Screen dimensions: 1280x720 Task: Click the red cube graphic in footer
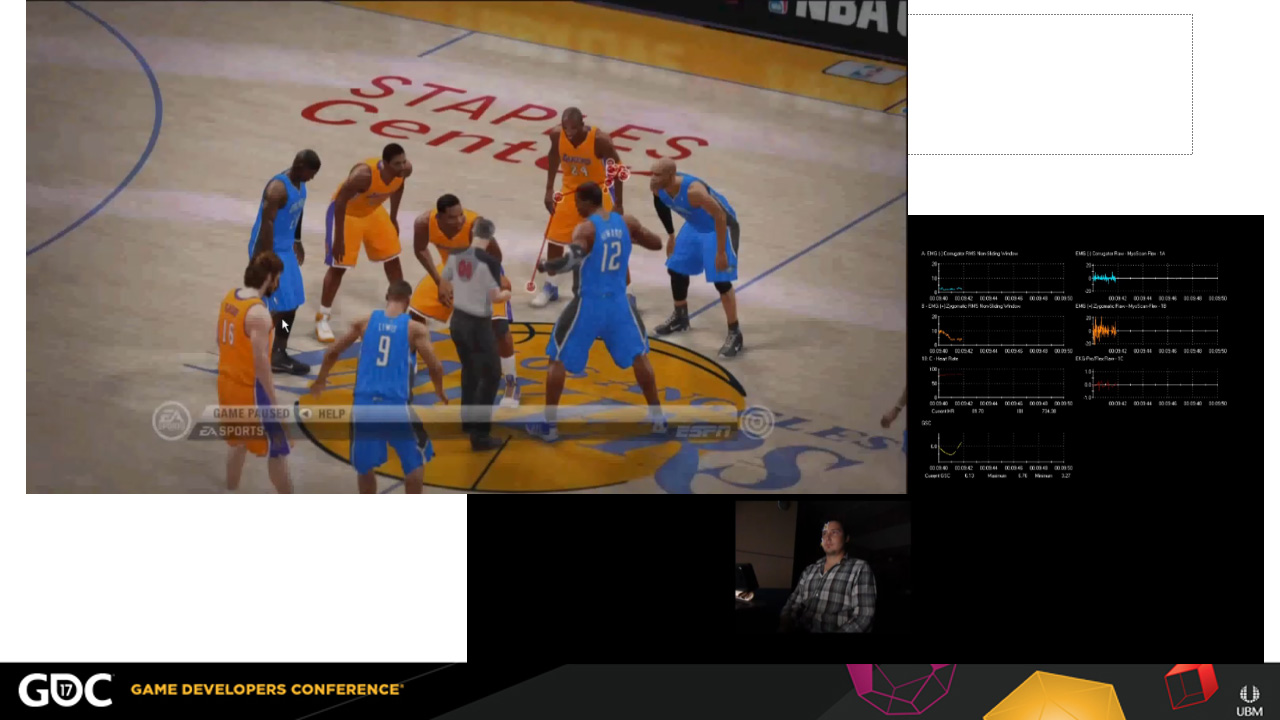(x=1190, y=685)
